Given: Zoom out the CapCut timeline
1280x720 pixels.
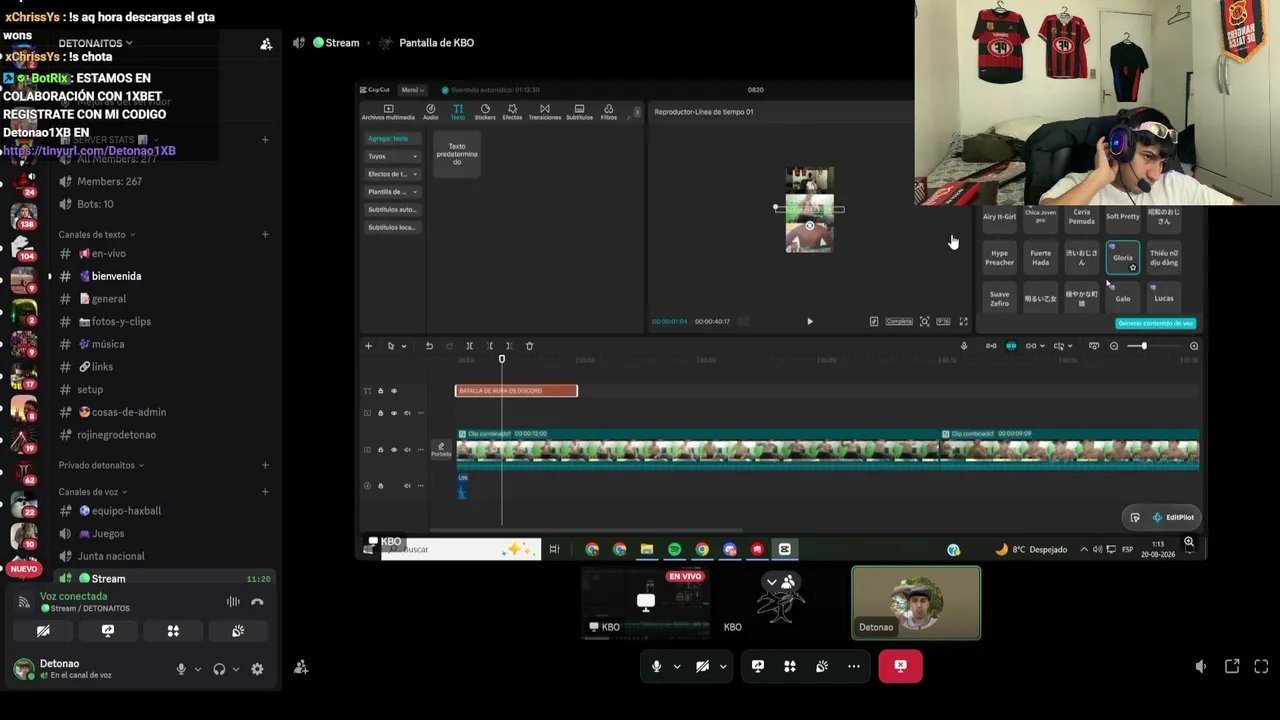Looking at the screenshot, I should (x=1114, y=346).
